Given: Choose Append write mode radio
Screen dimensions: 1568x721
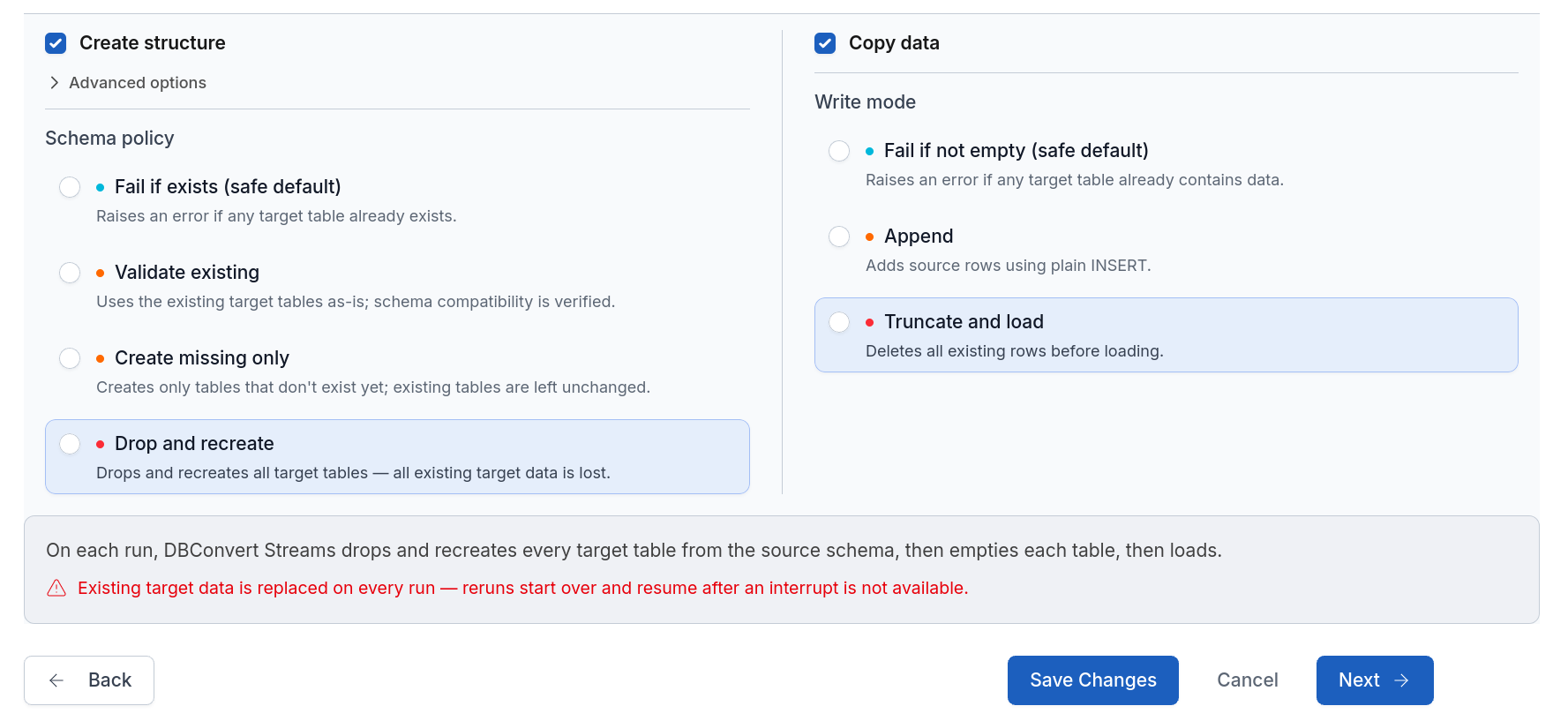Looking at the screenshot, I should [x=839, y=237].
